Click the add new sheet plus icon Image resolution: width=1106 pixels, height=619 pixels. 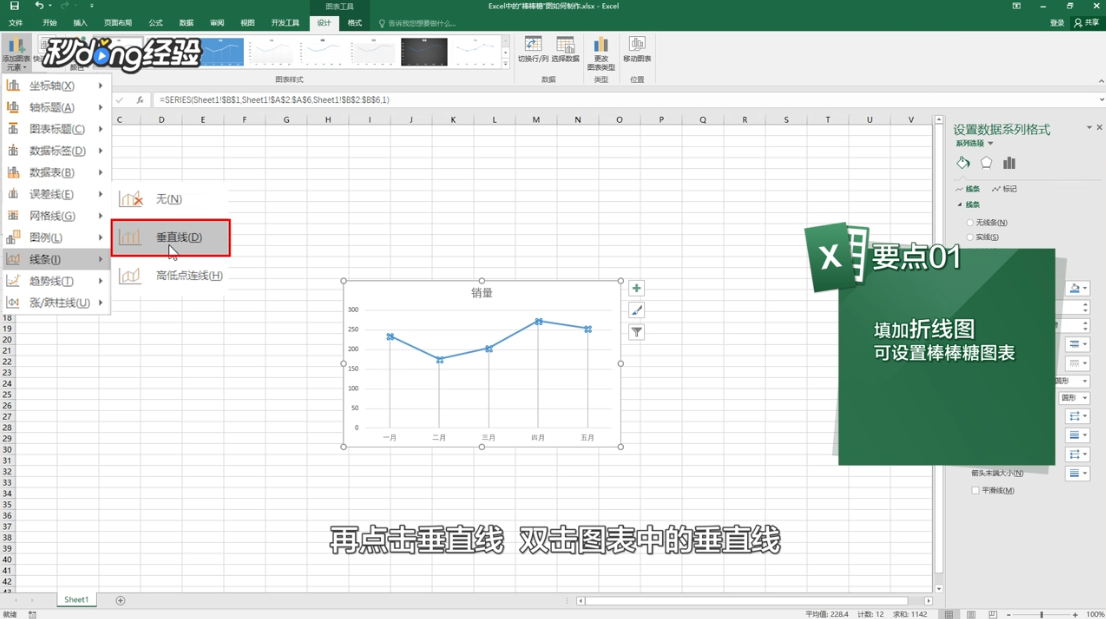click(x=120, y=600)
